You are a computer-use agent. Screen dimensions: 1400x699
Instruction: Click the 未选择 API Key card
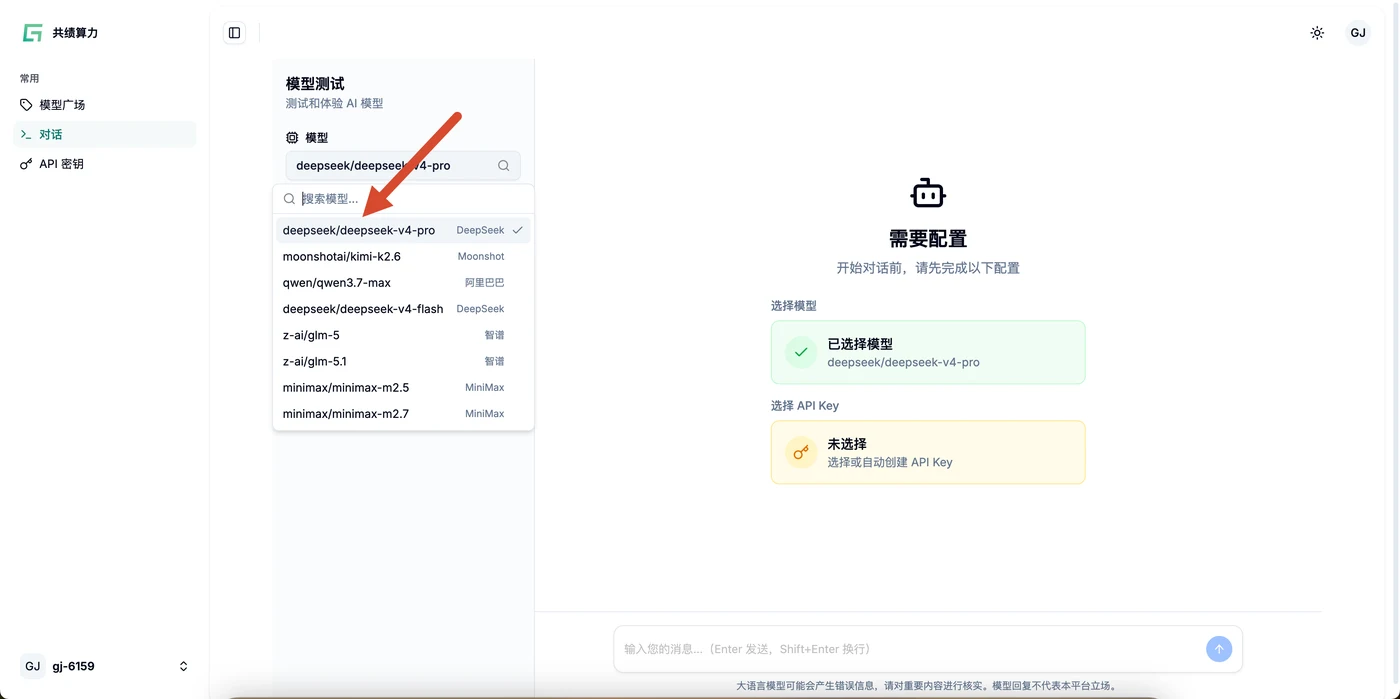click(x=928, y=452)
